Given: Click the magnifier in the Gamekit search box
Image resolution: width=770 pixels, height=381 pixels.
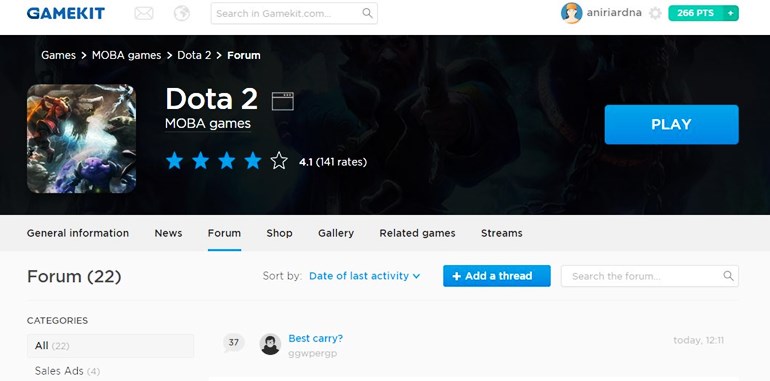Looking at the screenshot, I should (x=367, y=13).
